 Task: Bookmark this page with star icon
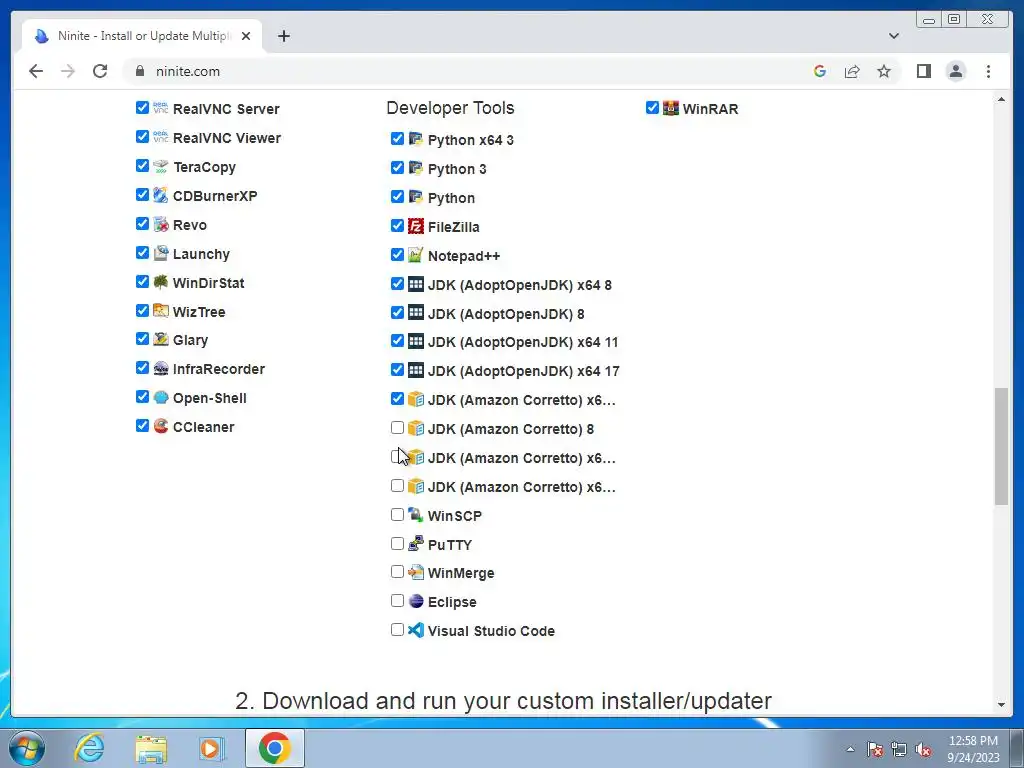(x=884, y=71)
